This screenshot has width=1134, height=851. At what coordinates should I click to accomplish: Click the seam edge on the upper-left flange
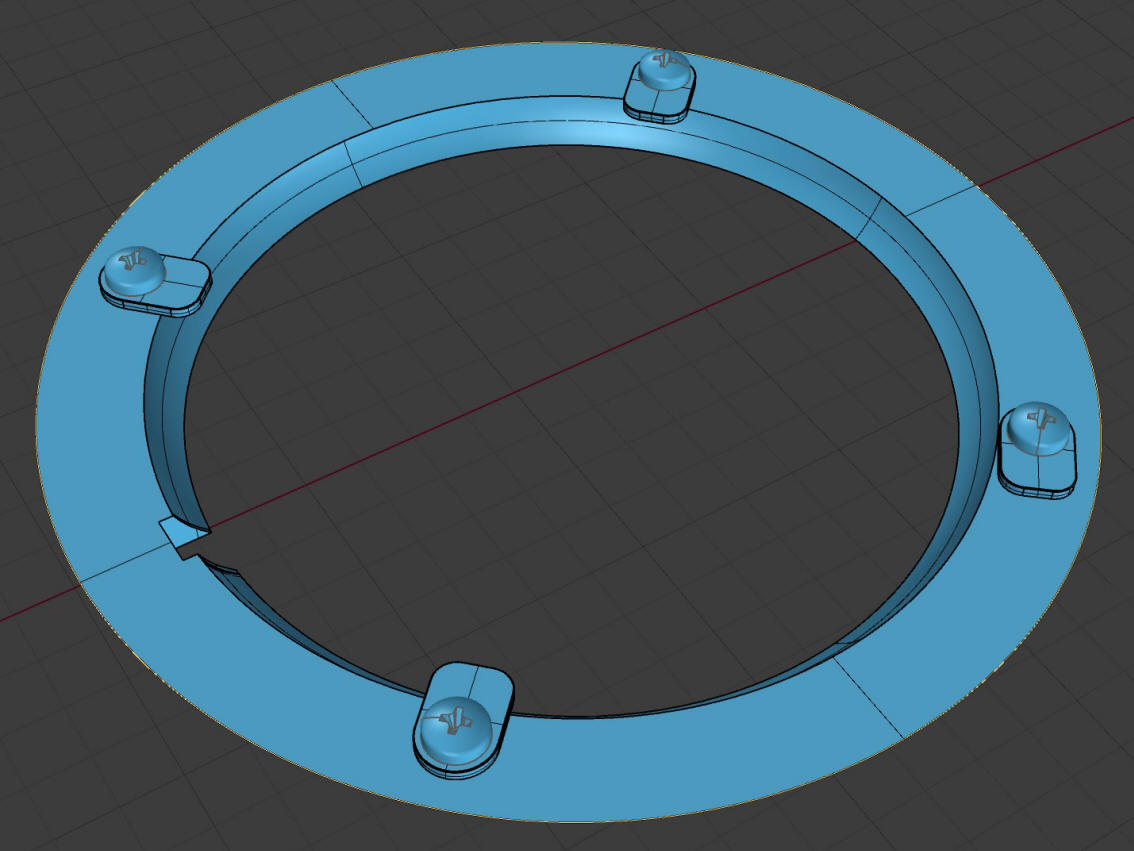click(351, 104)
